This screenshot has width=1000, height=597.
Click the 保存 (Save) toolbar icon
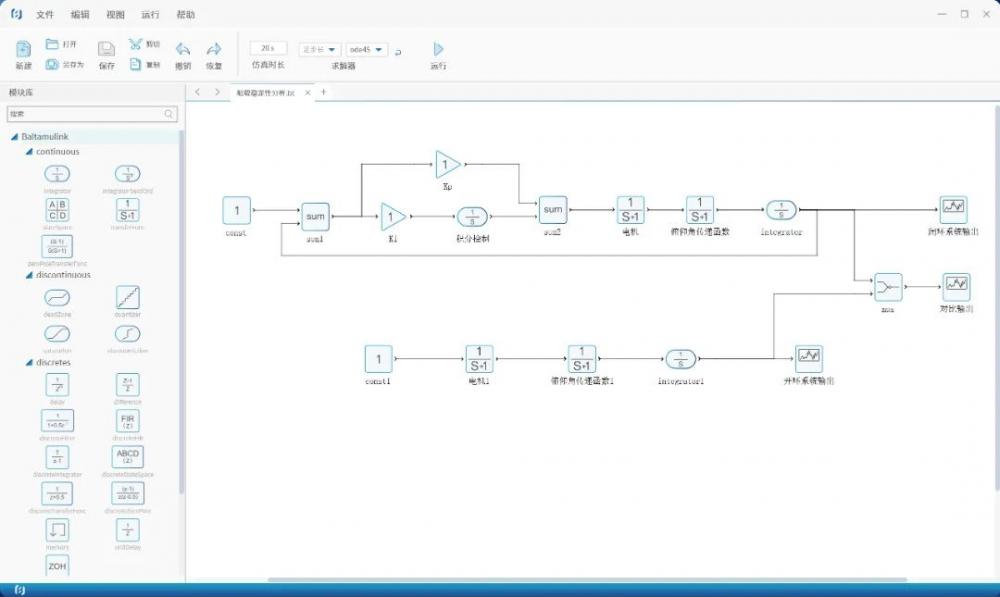106,49
